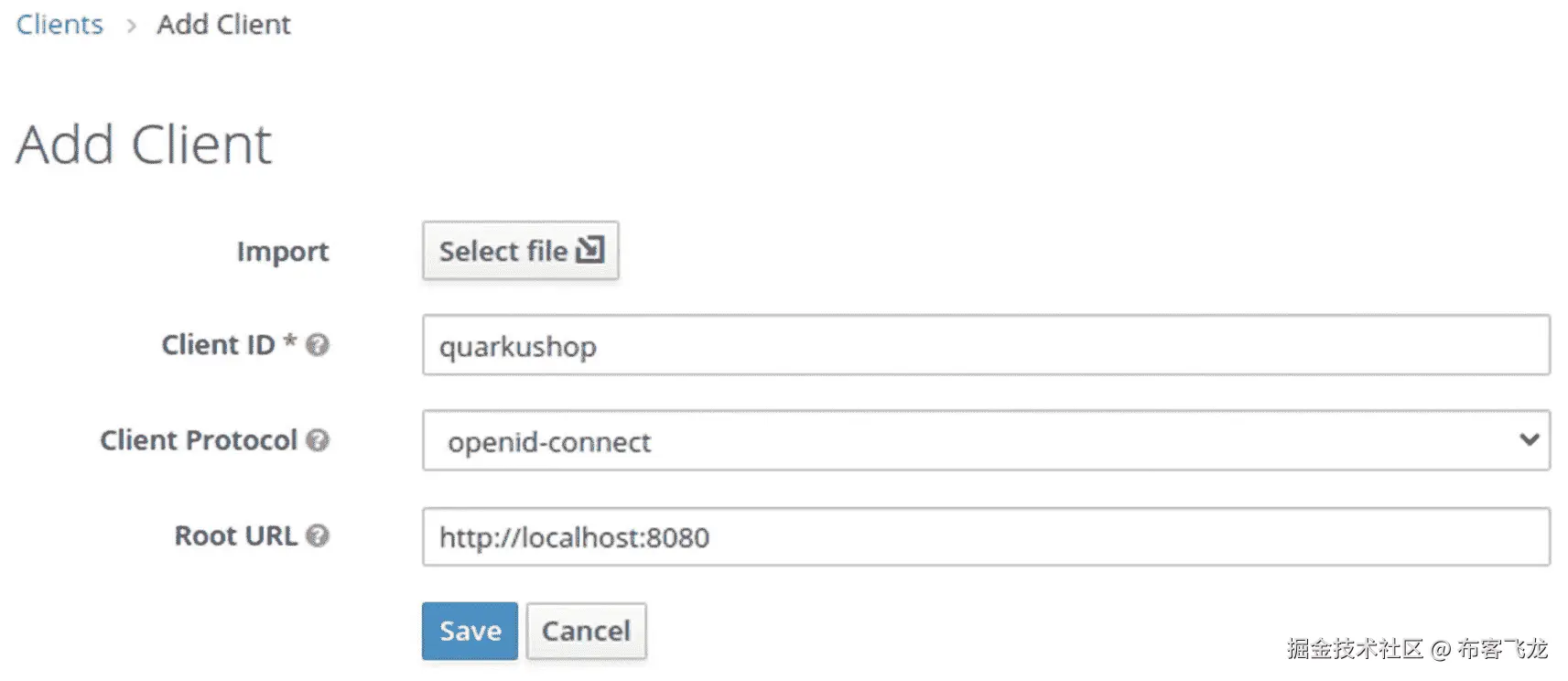Click the Root URL help question-mark icon
The height and width of the screenshot is (681, 1568).
pos(318,535)
